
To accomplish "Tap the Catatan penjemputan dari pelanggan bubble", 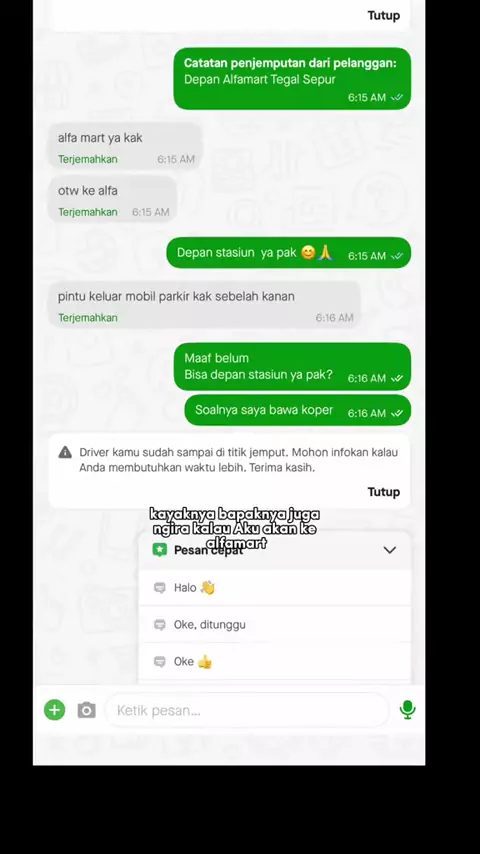I will click(x=292, y=78).
